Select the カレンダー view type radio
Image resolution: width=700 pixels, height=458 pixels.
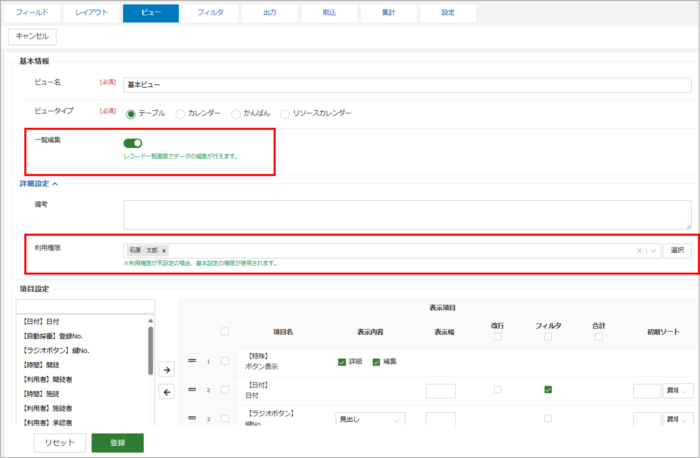tap(180, 114)
